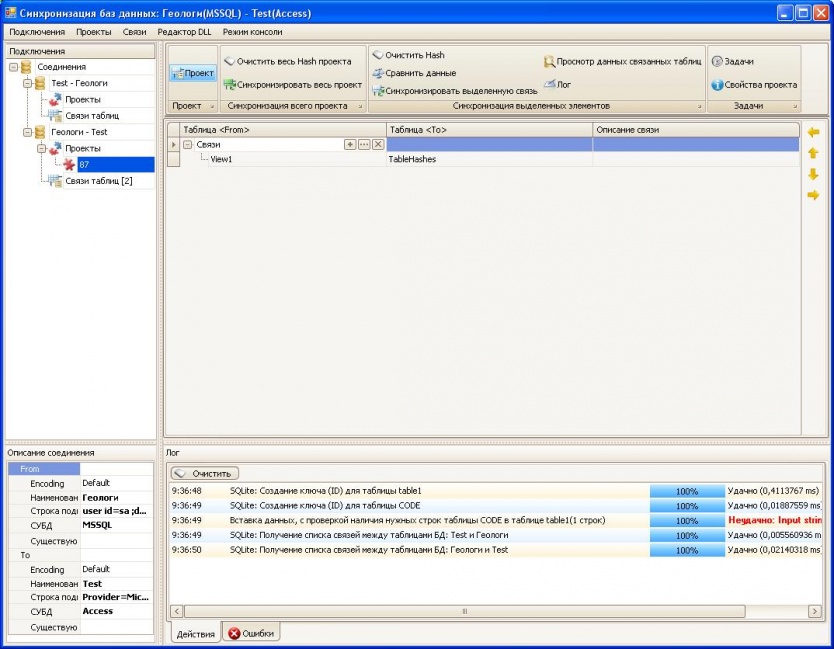Click the log panel horizontal scrollbar
Viewport: 834px width, 649px height.
point(463,610)
